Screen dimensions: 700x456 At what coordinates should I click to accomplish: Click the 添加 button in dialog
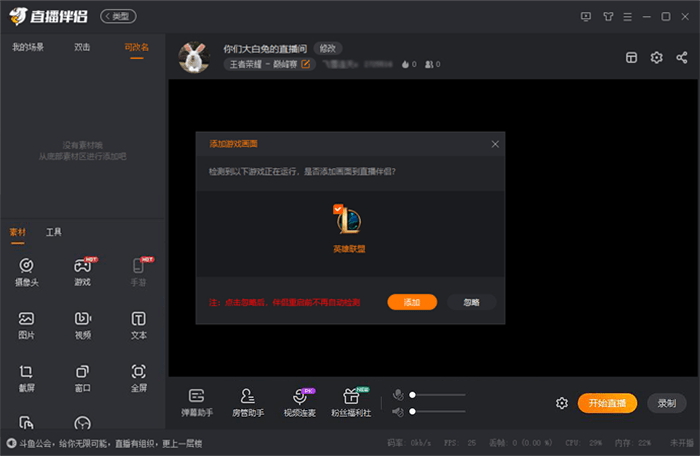tap(412, 302)
